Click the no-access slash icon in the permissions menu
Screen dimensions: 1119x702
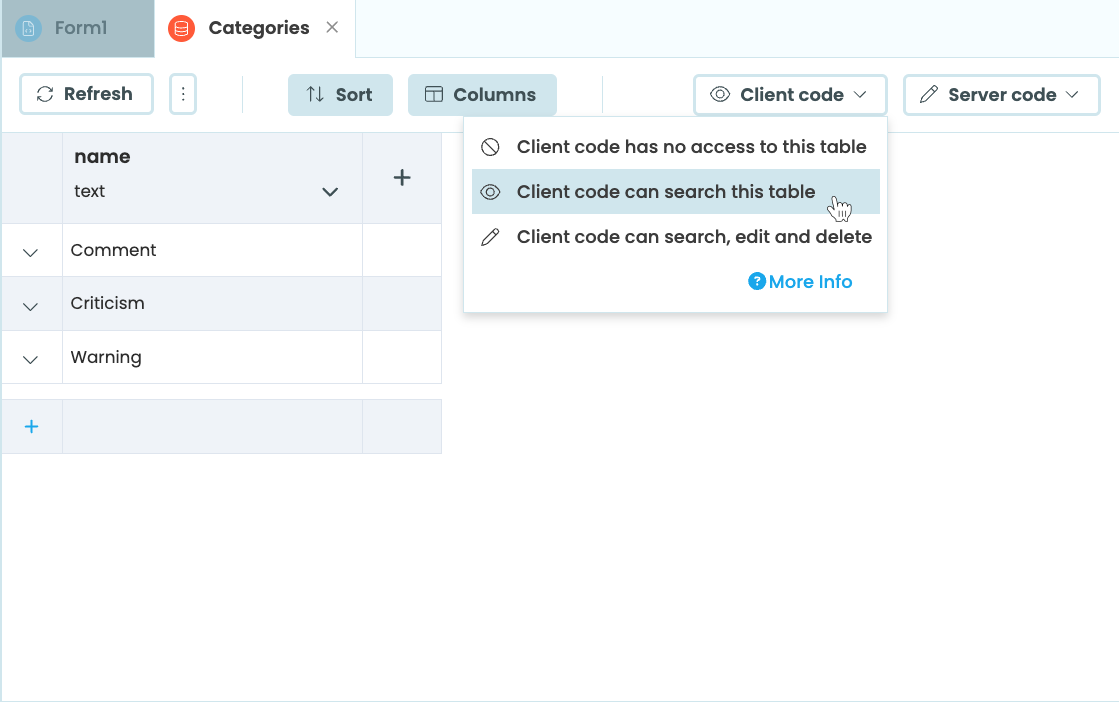491,146
